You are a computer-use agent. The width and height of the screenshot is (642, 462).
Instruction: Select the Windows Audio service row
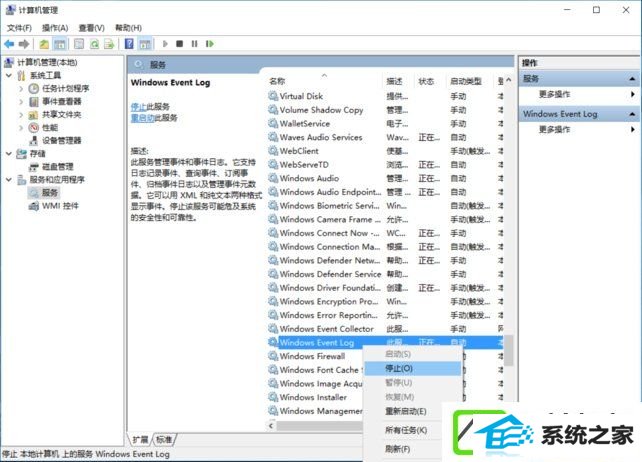tap(385, 178)
